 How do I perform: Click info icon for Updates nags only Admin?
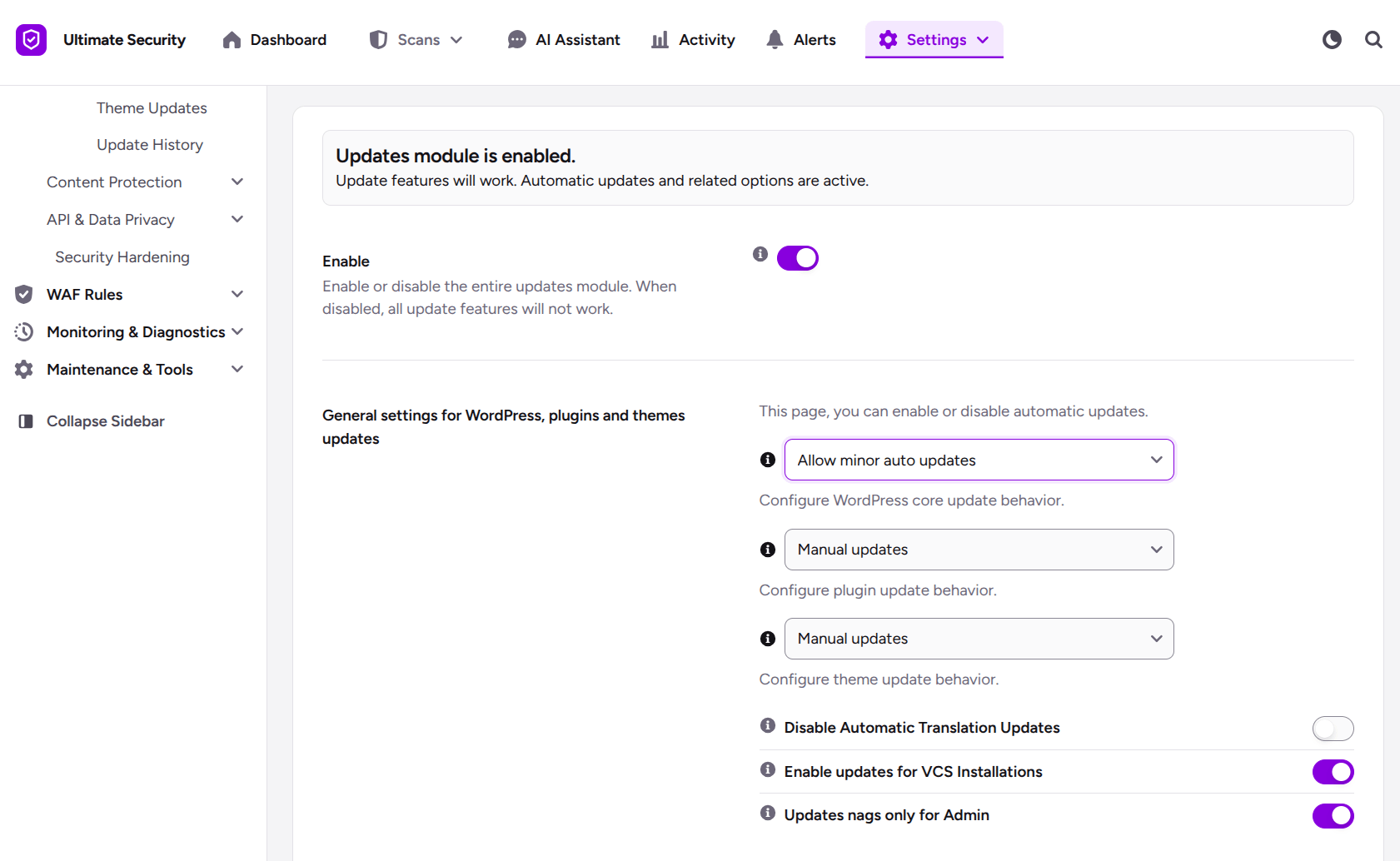click(768, 813)
